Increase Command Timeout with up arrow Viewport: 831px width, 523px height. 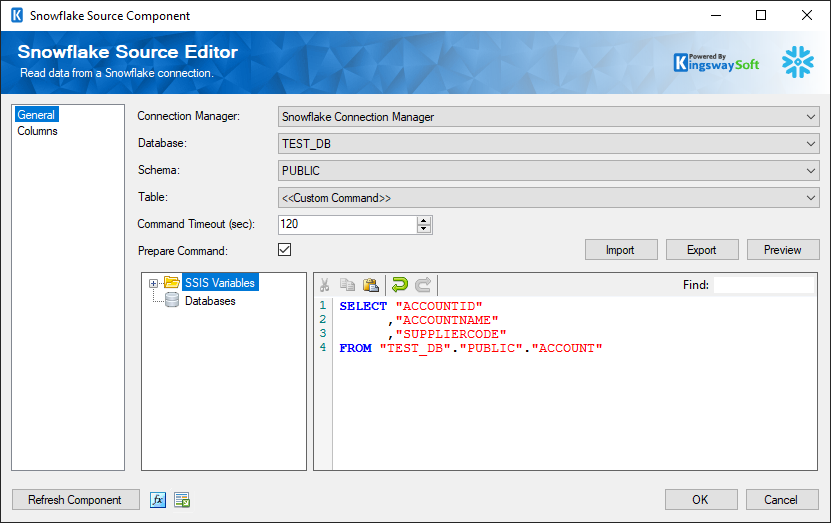[x=423, y=220]
